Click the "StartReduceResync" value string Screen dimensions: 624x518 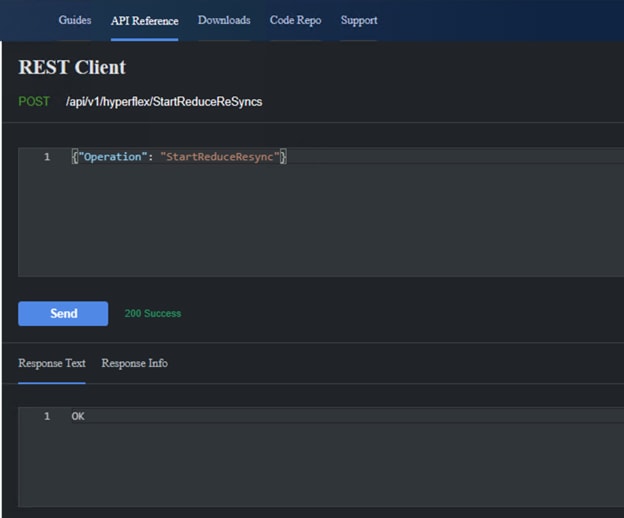[220, 157]
